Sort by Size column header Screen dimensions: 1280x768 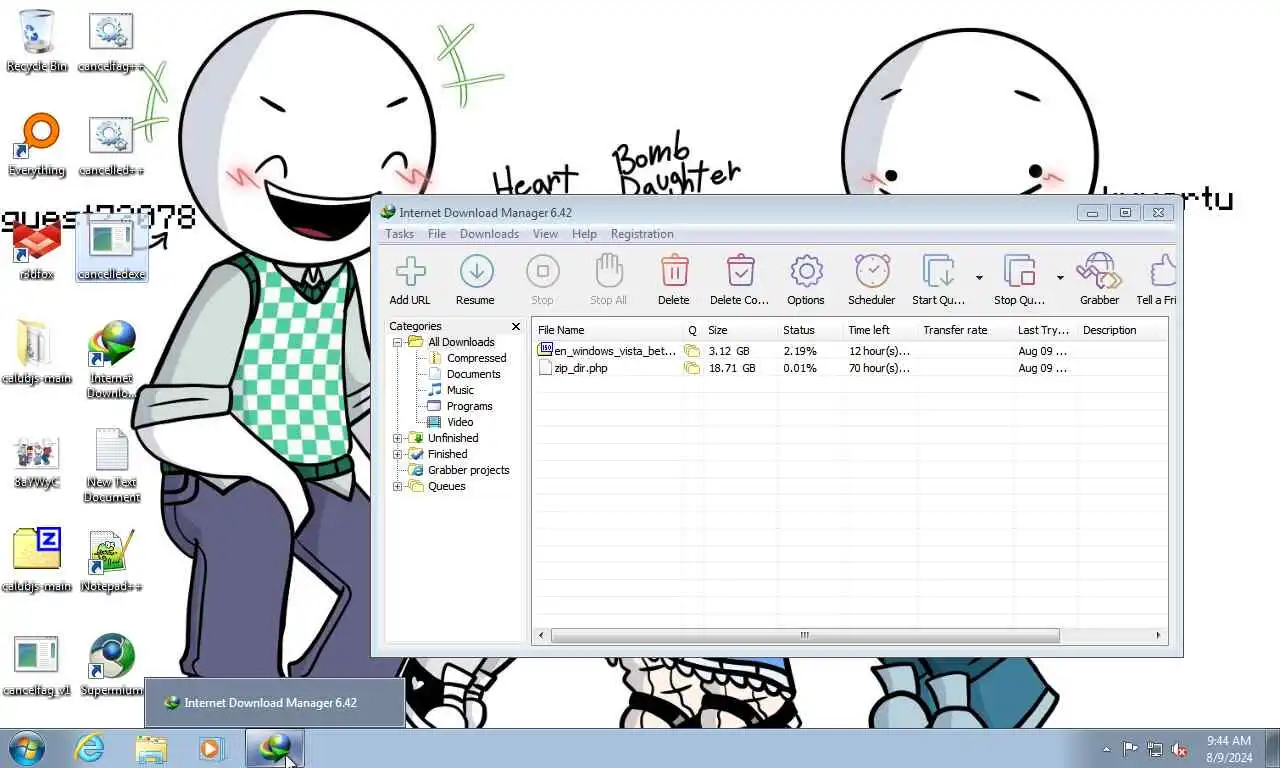pyautogui.click(x=741, y=330)
